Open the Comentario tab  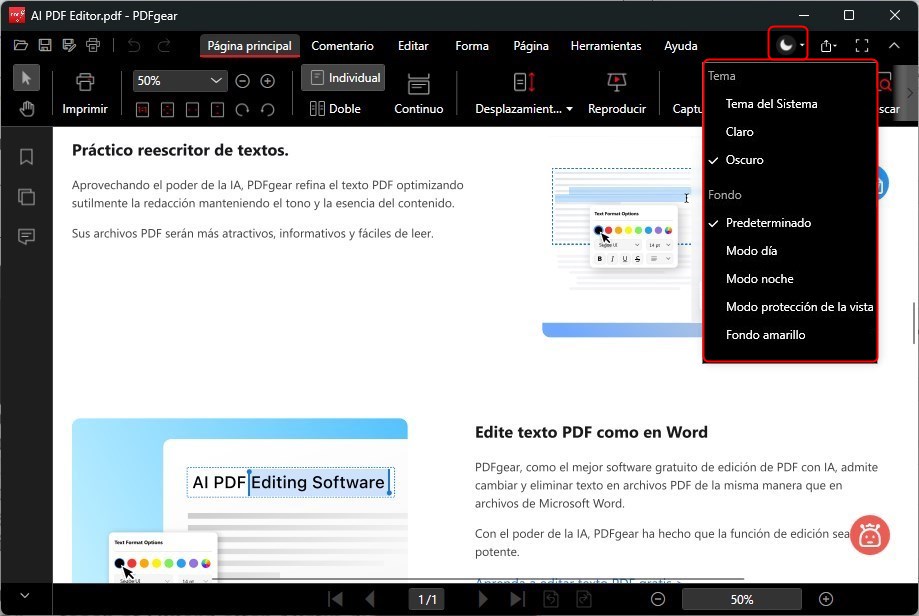342,46
